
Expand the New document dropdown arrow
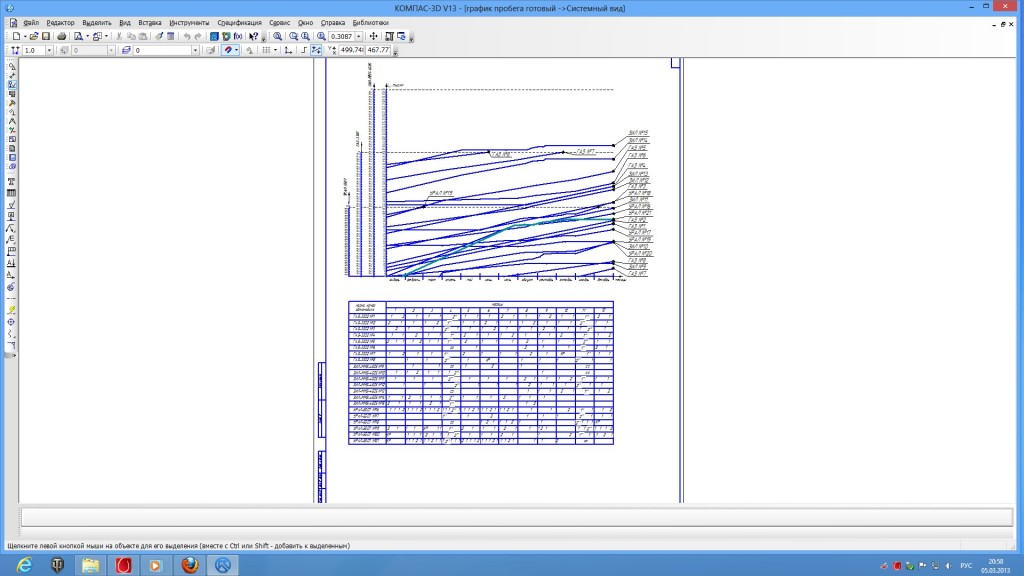(x=25, y=37)
